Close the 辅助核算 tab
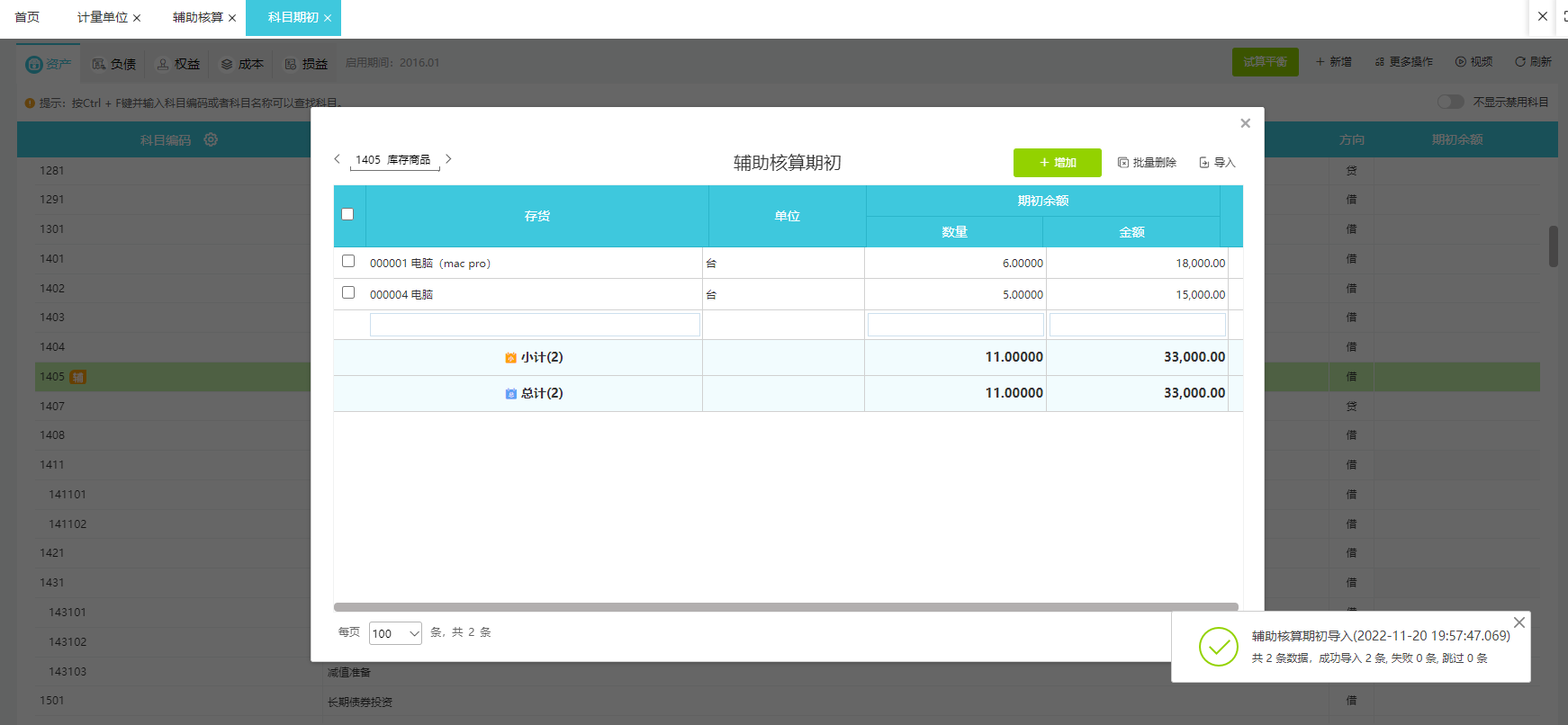Screen dimensions: 1568x725 coord(232,18)
